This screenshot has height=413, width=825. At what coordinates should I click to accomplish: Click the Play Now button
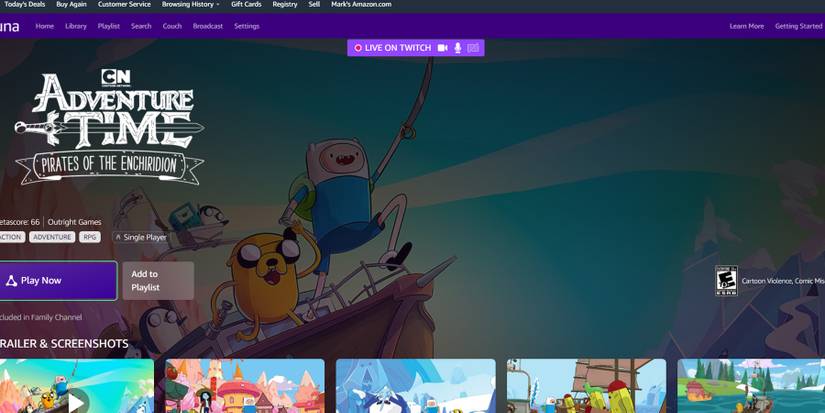pos(58,281)
